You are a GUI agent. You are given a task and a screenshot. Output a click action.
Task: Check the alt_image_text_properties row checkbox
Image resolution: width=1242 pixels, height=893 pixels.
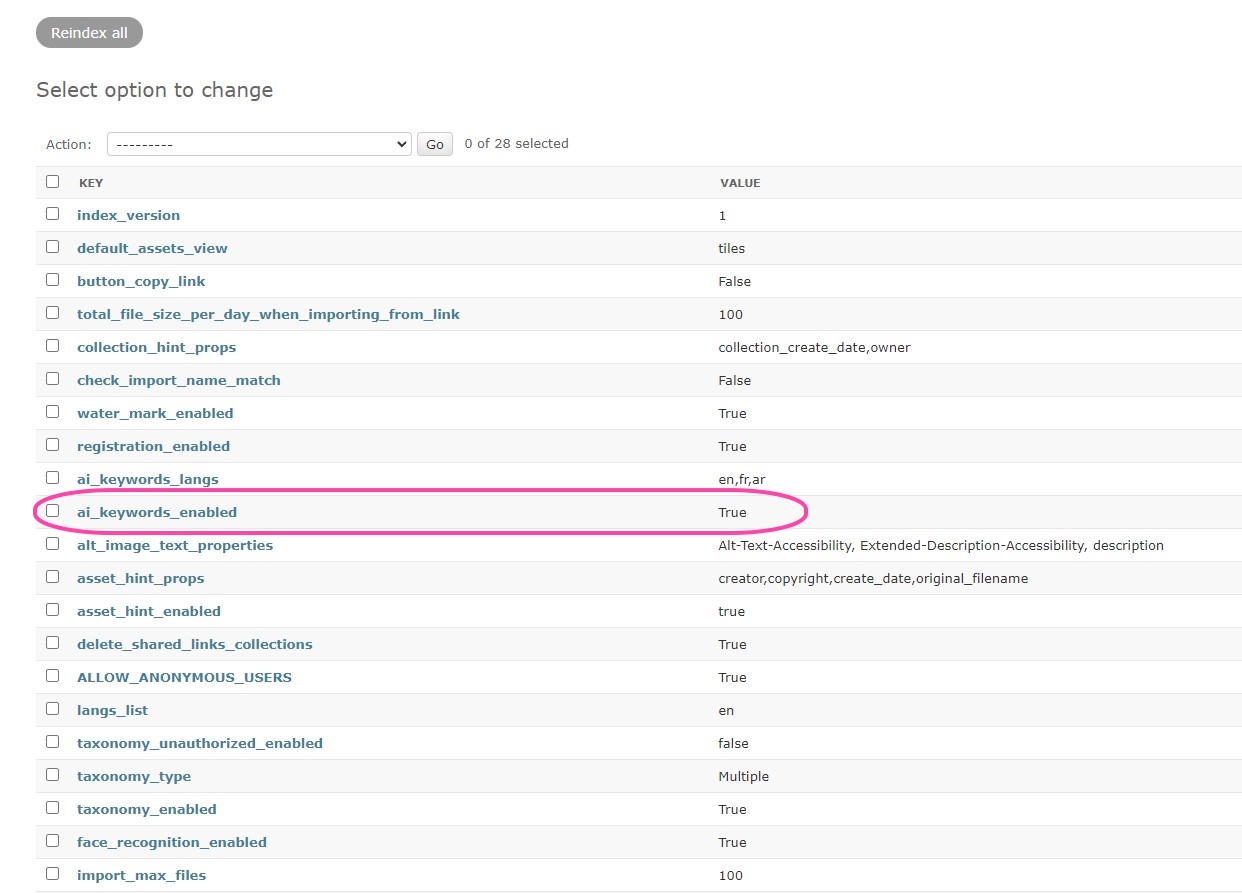[x=52, y=544]
